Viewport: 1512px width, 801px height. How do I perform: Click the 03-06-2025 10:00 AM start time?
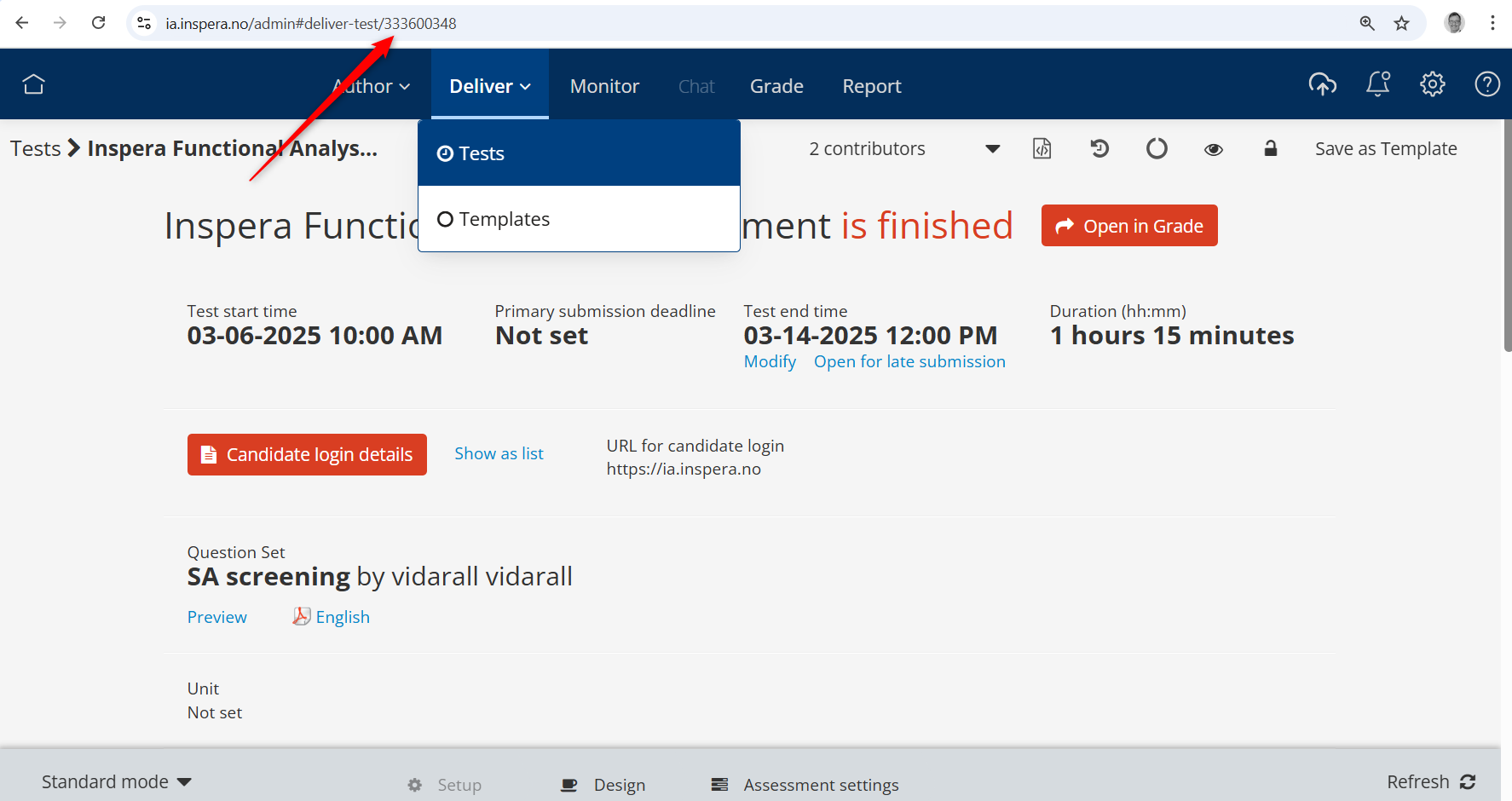click(315, 336)
